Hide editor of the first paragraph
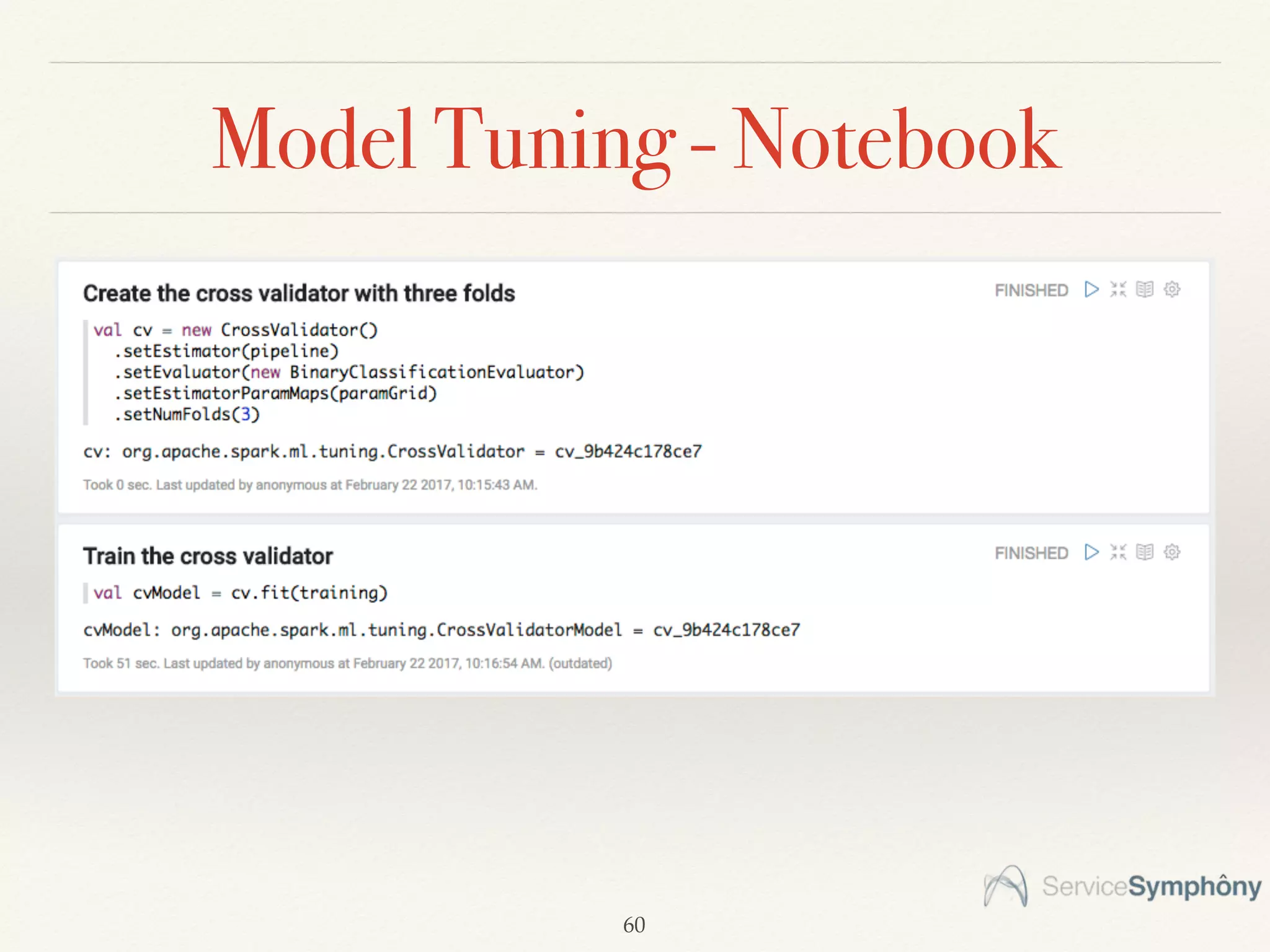Viewport: 1270px width, 952px height. tap(1118, 289)
